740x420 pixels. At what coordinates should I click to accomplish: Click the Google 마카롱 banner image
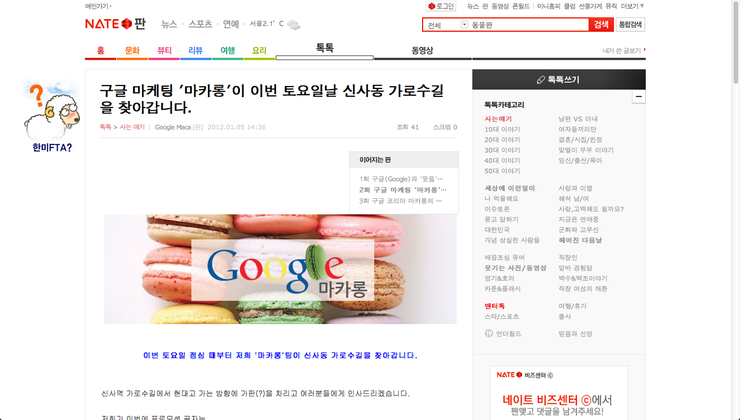(280, 268)
